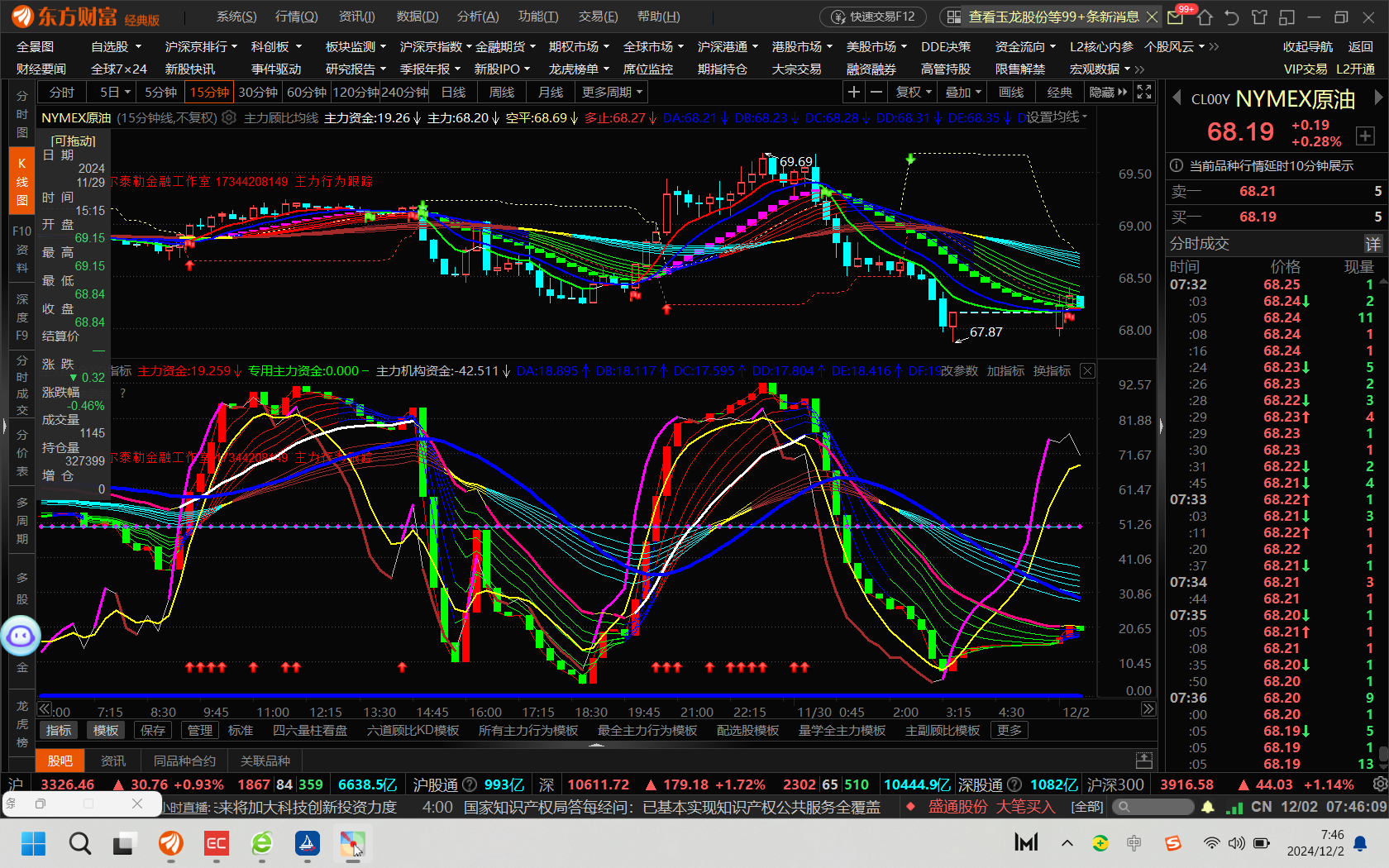Click the 管理 template button
1389x868 pixels.
pos(200,731)
